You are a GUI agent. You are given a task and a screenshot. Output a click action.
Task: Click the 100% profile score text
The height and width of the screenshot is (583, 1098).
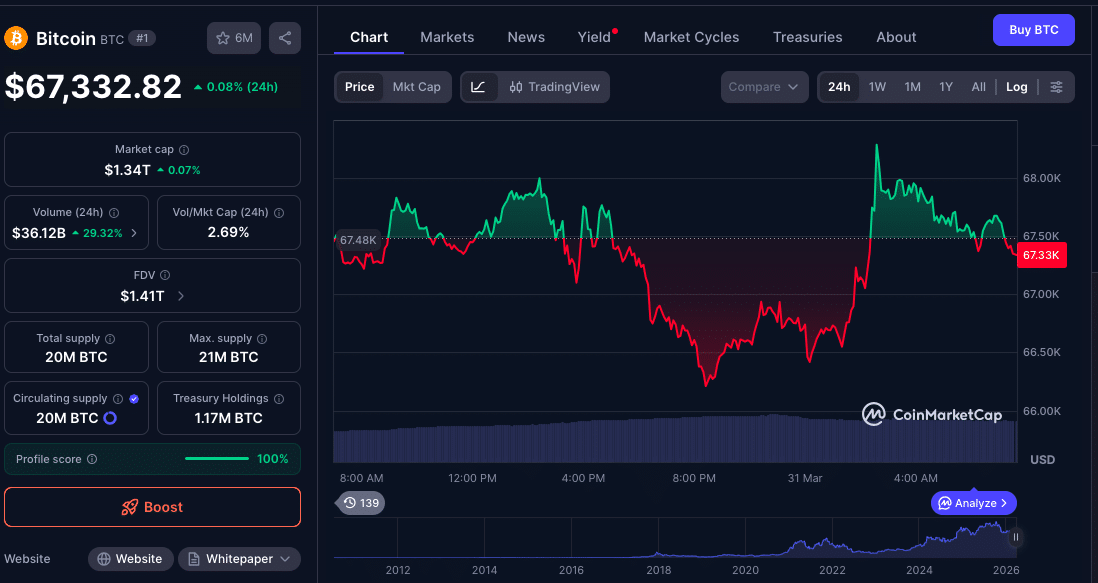[272, 459]
